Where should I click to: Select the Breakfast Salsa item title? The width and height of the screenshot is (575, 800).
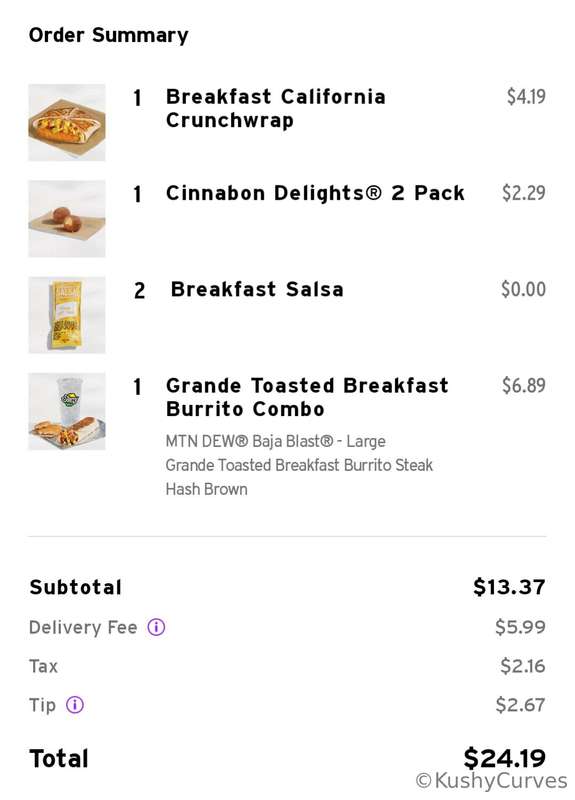(x=257, y=289)
